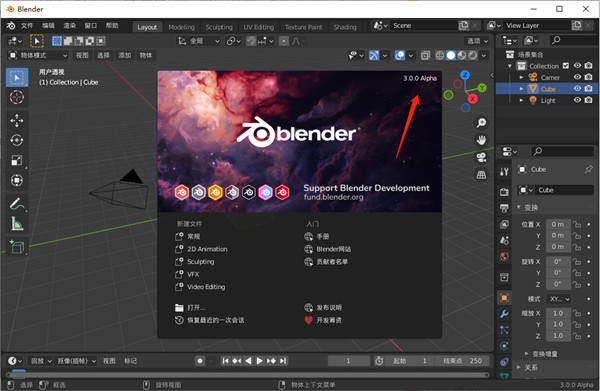Pin the Cube properties panel

589,169
